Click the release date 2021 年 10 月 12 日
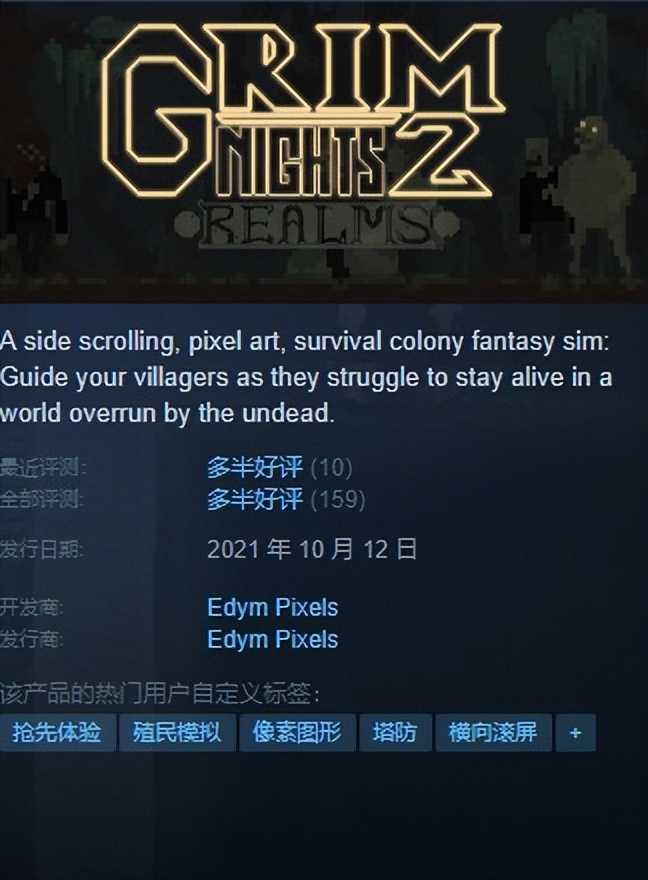The height and width of the screenshot is (880, 648). [x=312, y=548]
